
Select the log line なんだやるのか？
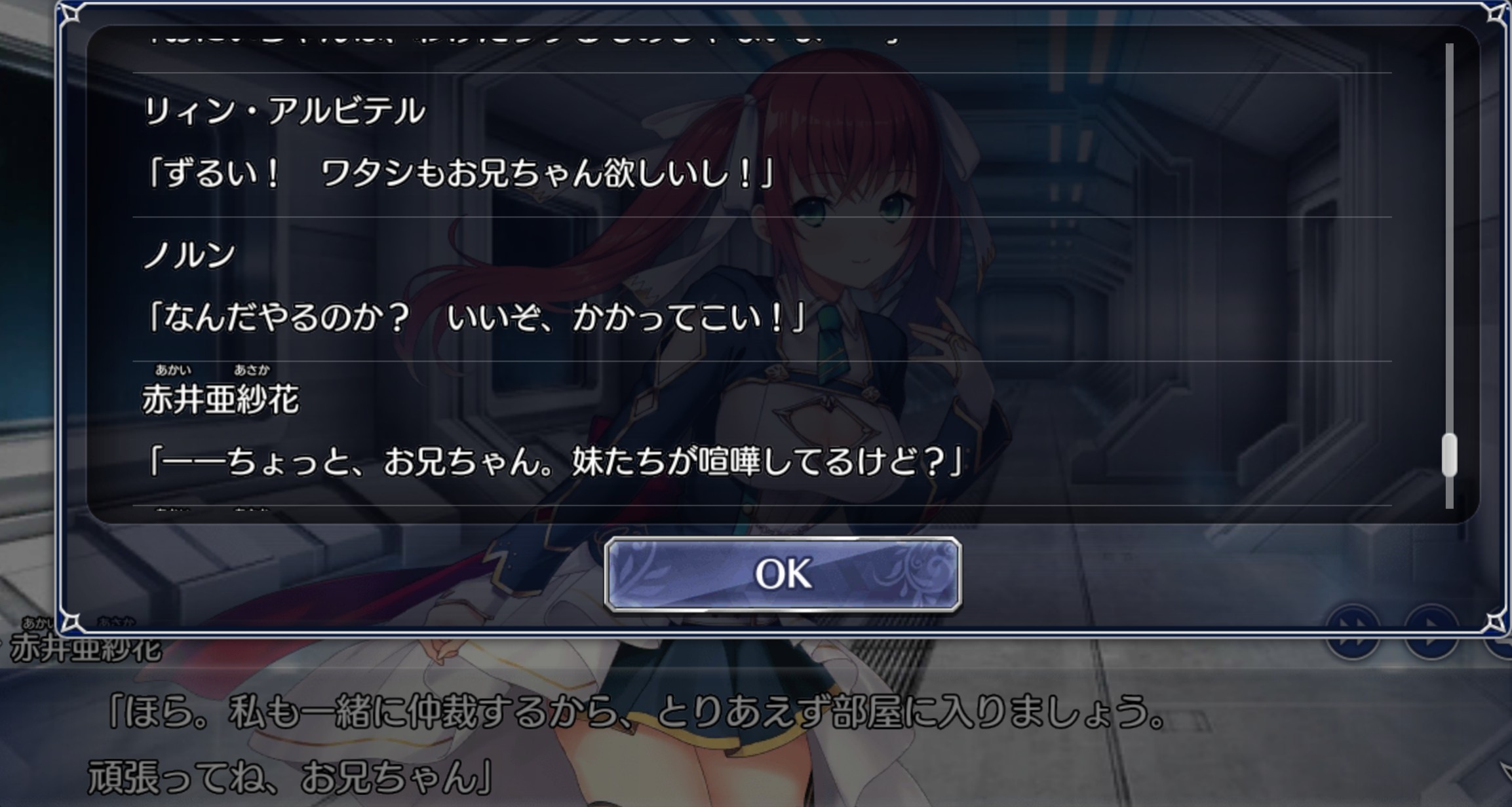[x=475, y=318]
